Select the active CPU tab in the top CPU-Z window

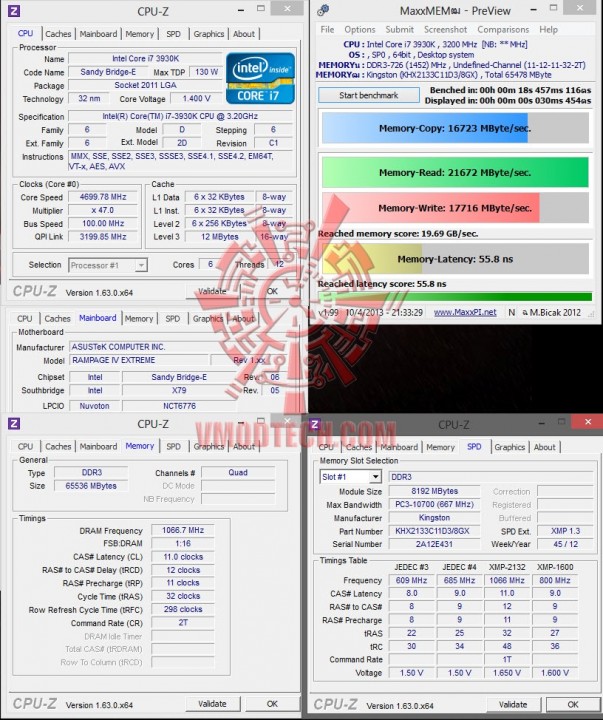(x=25, y=34)
